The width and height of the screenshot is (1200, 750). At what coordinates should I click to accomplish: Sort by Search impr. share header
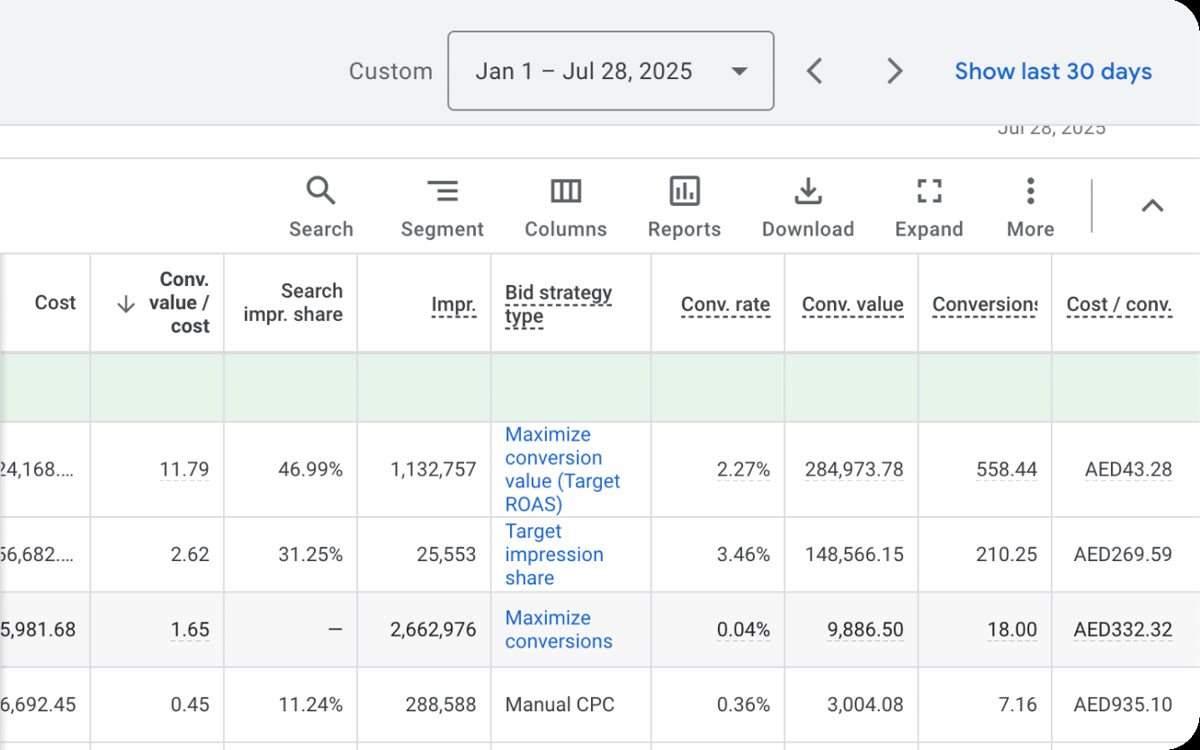[x=293, y=303]
